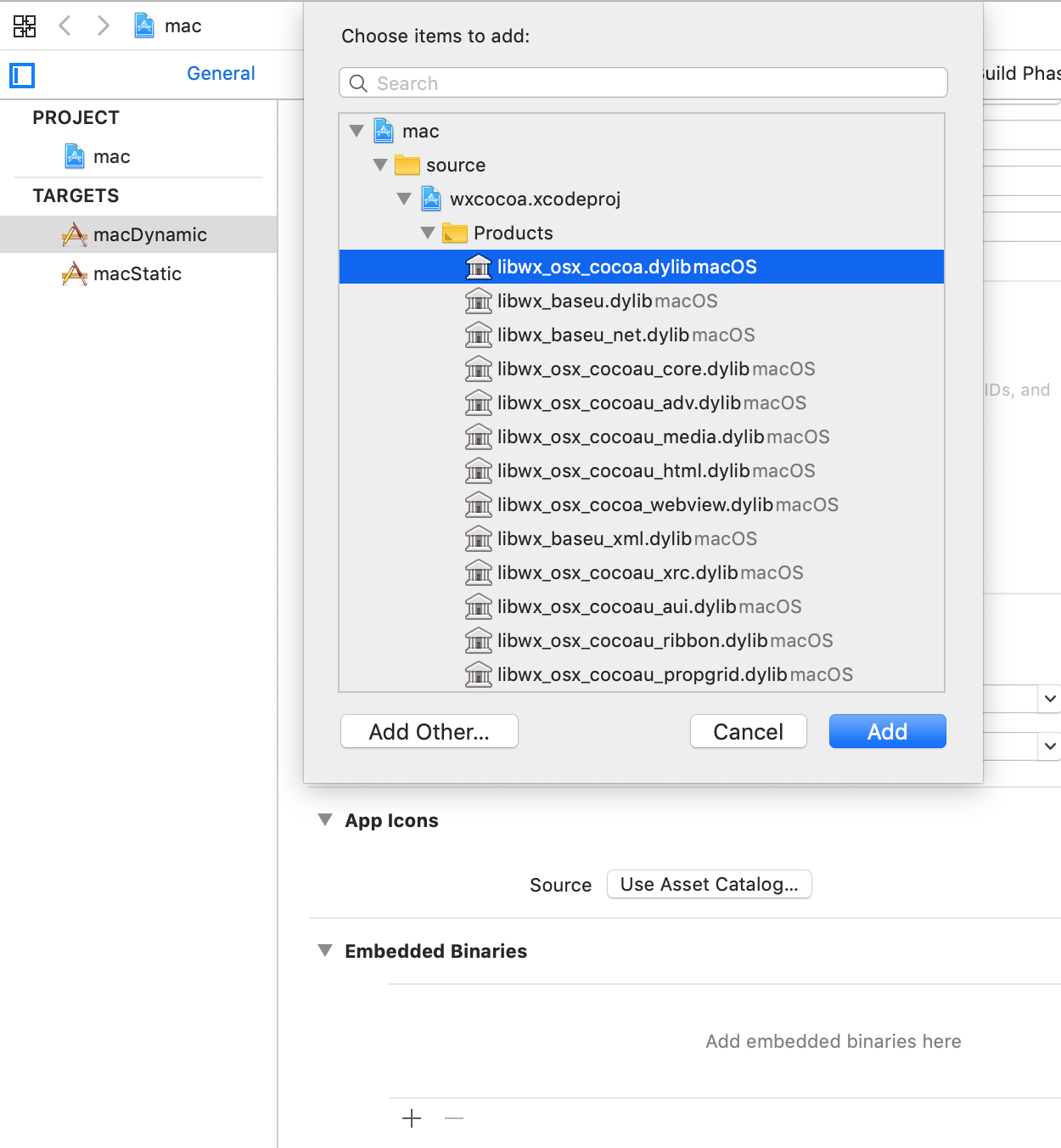The image size is (1061, 1148).
Task: Click library icon of libwx_baseu_xml.dylib
Action: pos(479,538)
